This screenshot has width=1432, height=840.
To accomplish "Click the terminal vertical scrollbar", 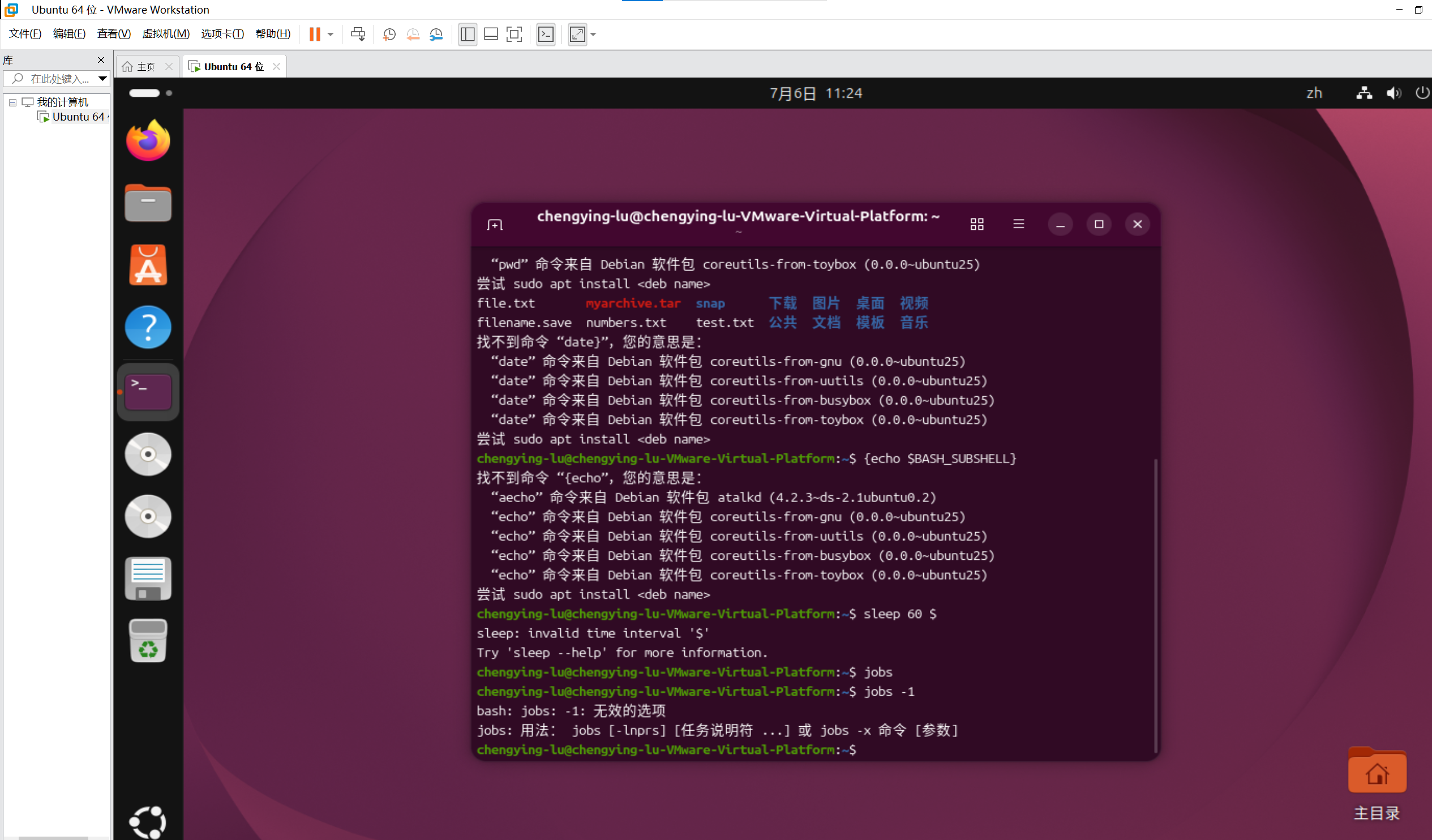I will coord(1155,606).
